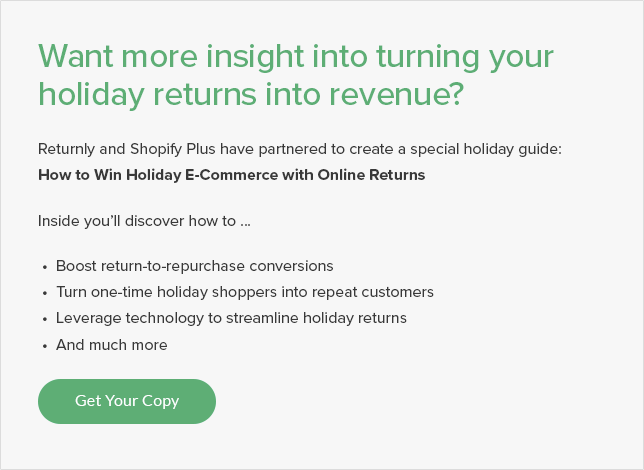The image size is (644, 470).
Task: Select the 'Boost return-to-repurchase conversions' bullet item
Action: [194, 267]
